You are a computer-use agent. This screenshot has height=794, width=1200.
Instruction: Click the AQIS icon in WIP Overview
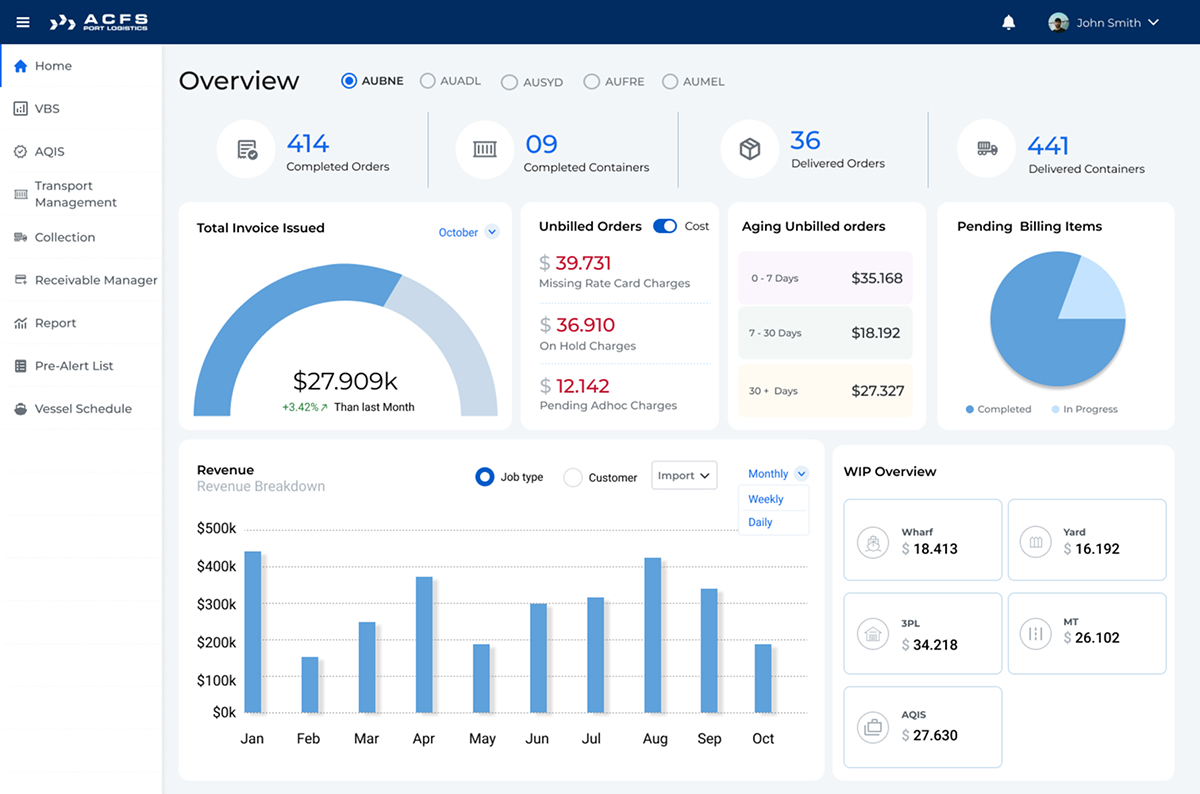click(872, 725)
